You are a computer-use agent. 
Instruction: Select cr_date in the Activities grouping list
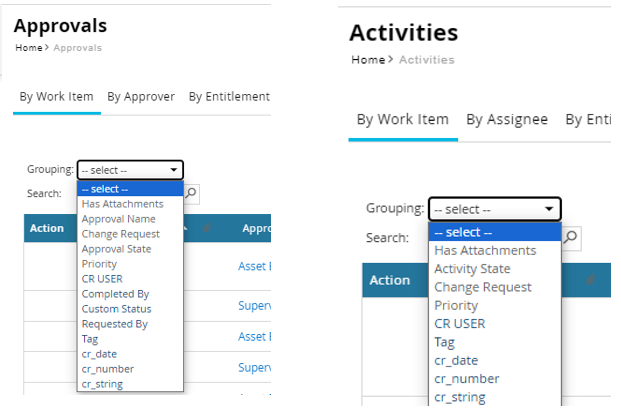coord(456,360)
